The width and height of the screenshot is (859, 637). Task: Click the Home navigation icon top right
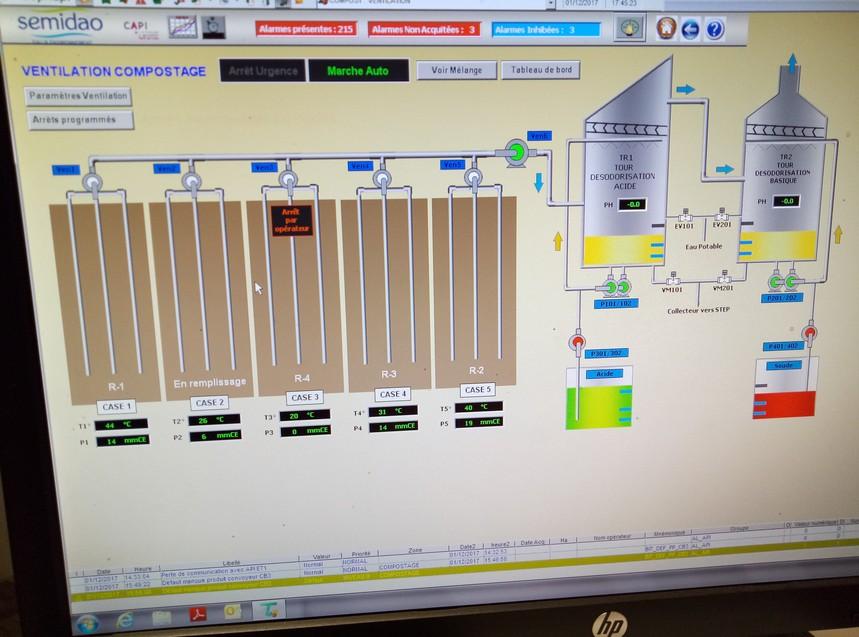point(664,28)
